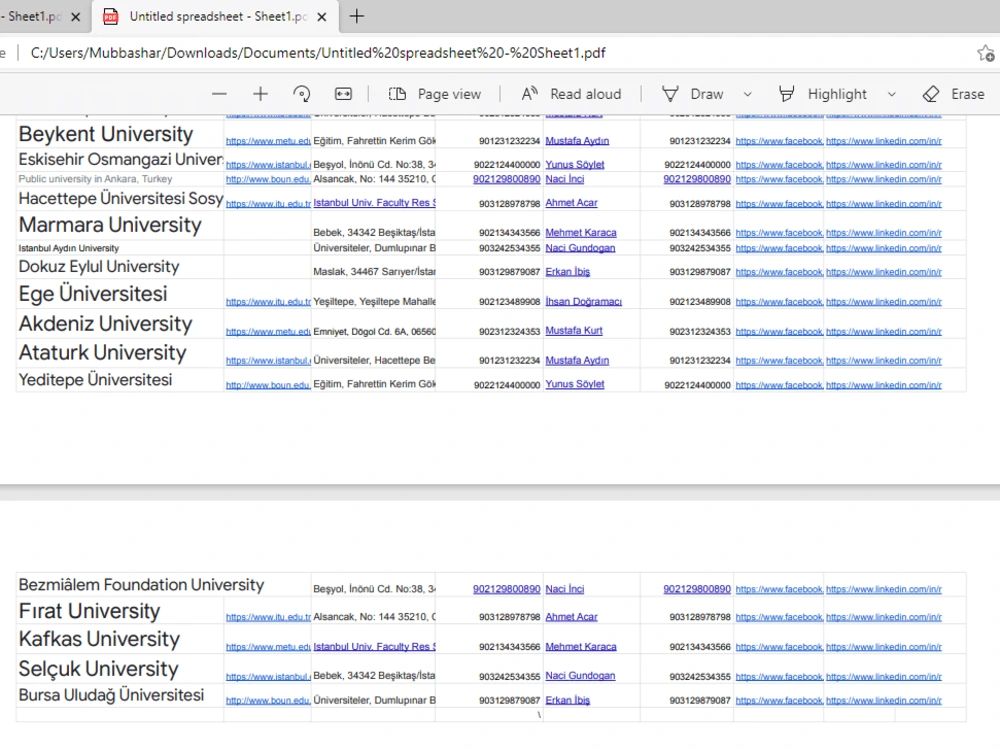Expand the Draw options dropdown

coord(747,94)
